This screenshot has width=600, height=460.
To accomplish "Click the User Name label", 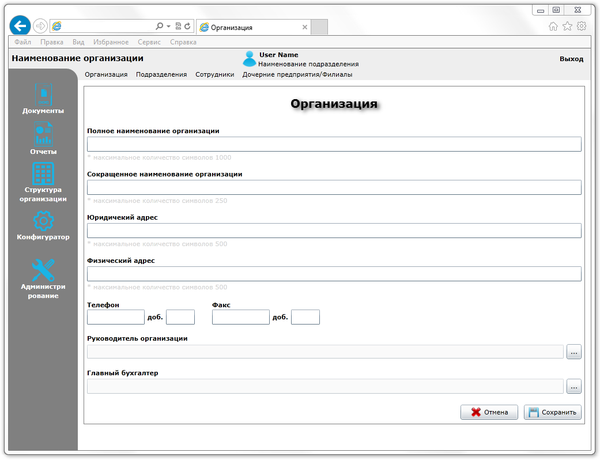I will point(279,55).
